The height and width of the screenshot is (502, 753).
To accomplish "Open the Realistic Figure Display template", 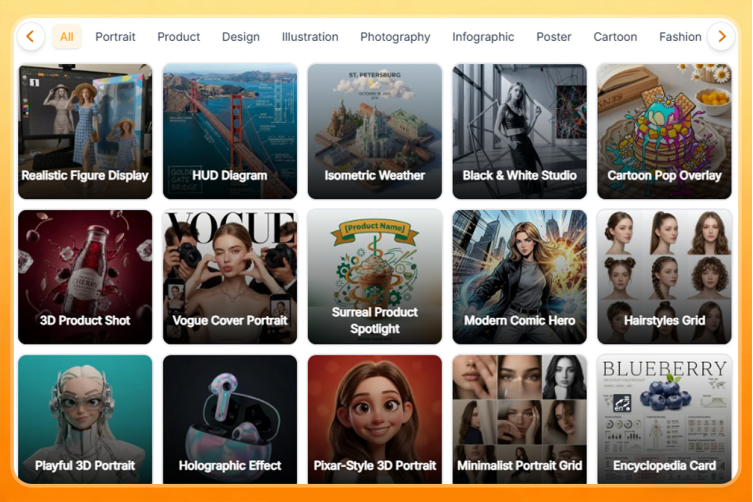I will 85,131.
